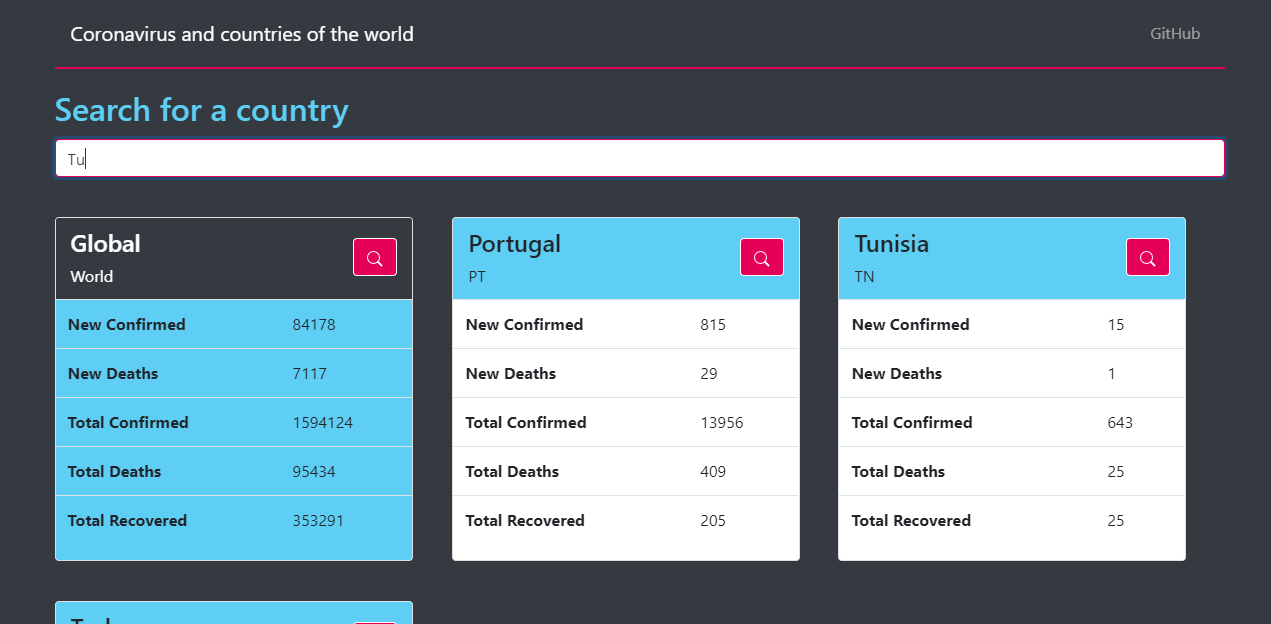Click Global Total Deaths value 95434
1271x624 pixels.
coord(314,472)
